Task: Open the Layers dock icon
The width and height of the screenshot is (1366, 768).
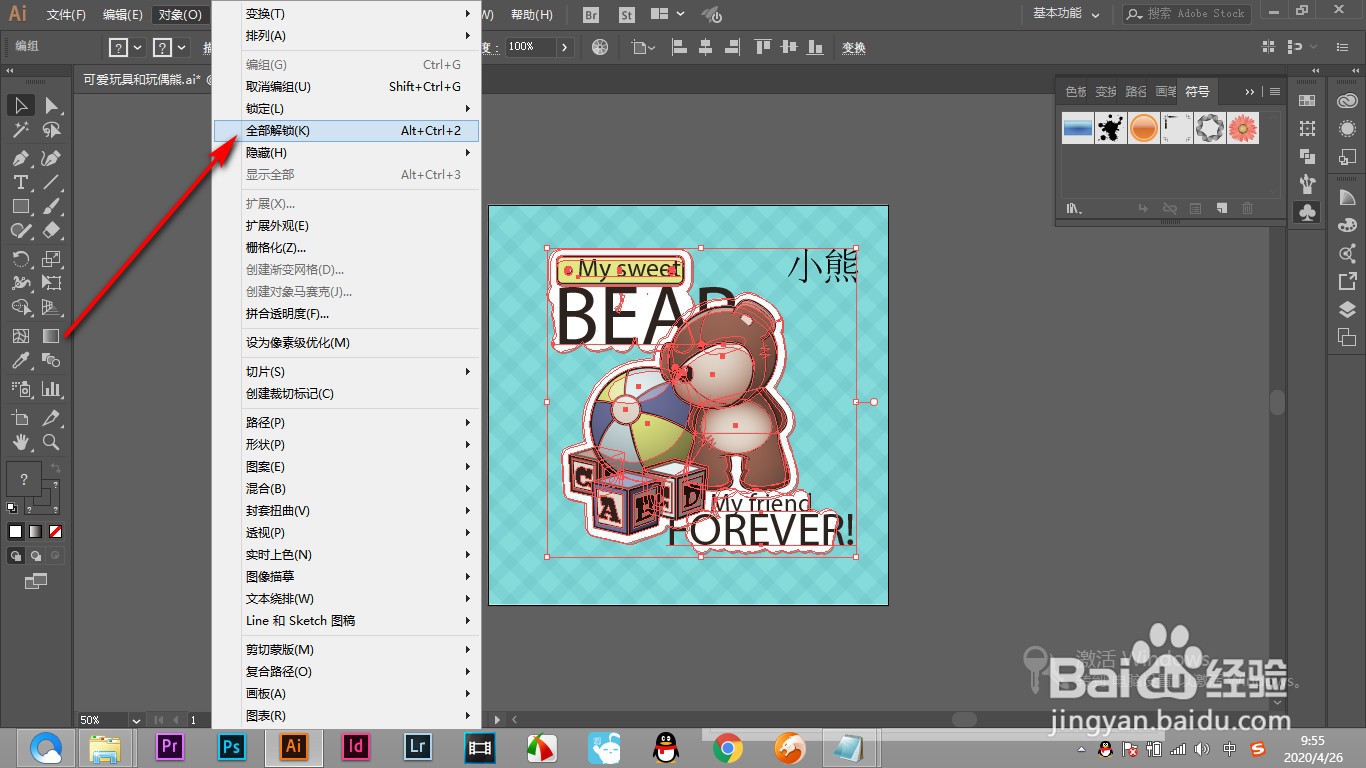Action: (x=1347, y=310)
